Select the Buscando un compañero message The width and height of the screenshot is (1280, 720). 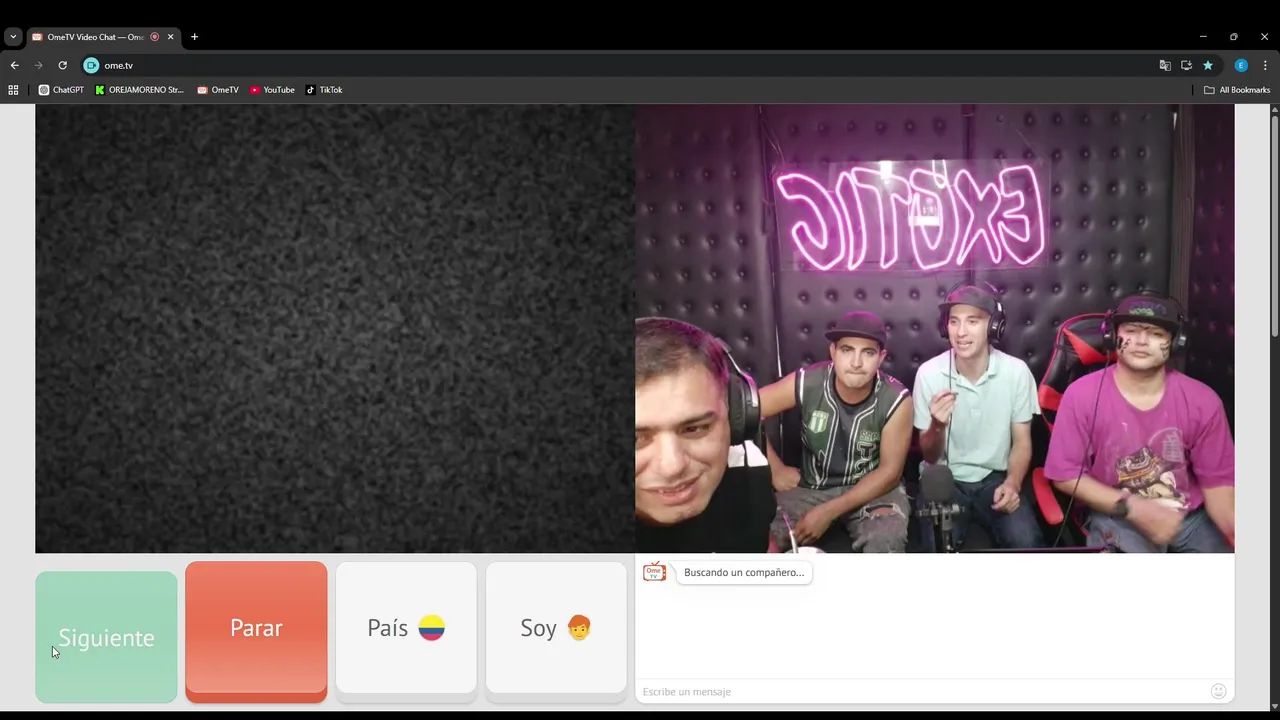(744, 572)
